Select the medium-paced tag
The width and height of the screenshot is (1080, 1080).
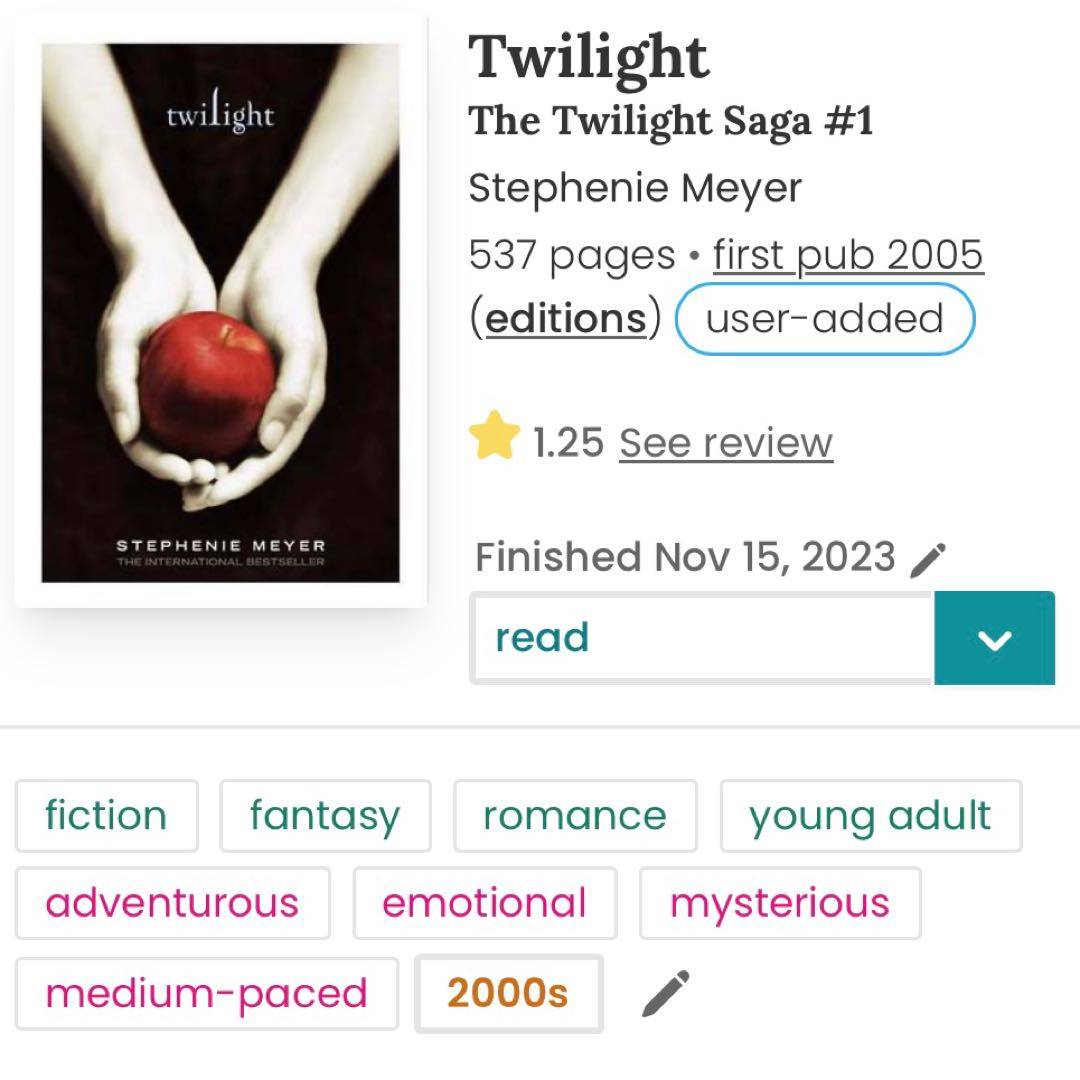pos(206,993)
